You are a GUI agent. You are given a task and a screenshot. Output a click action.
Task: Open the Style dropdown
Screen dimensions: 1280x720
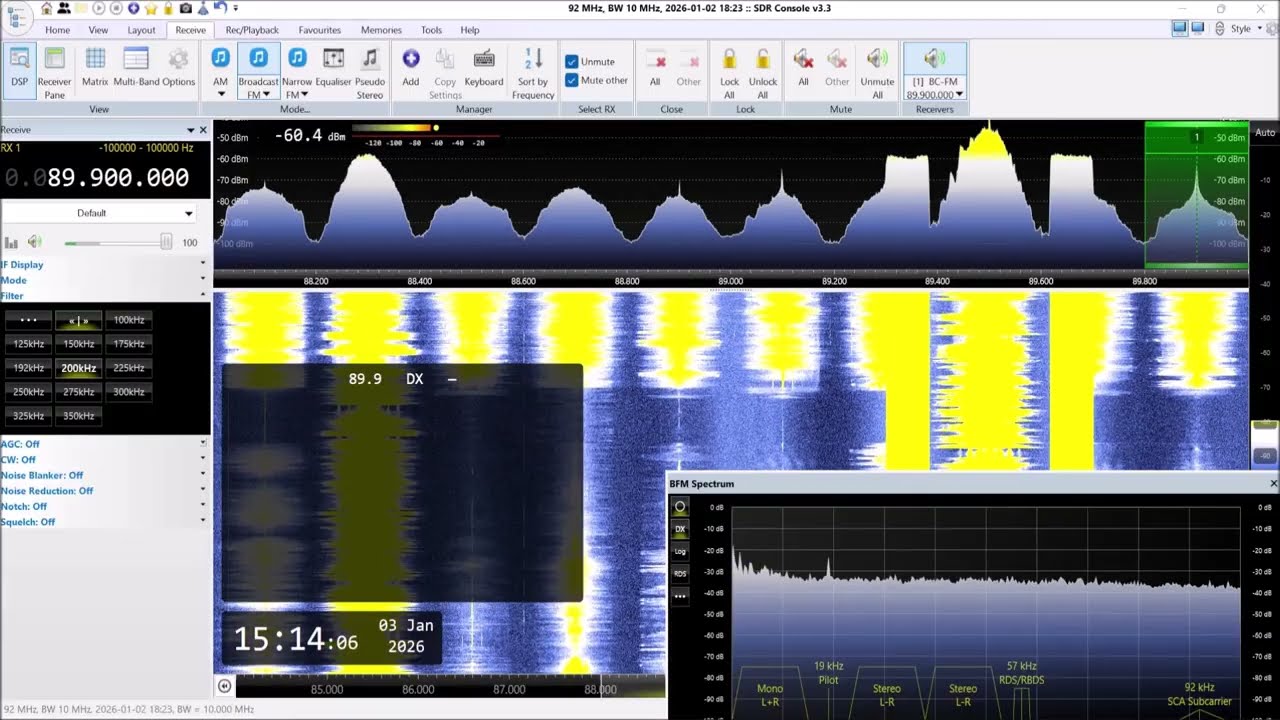point(1246,29)
